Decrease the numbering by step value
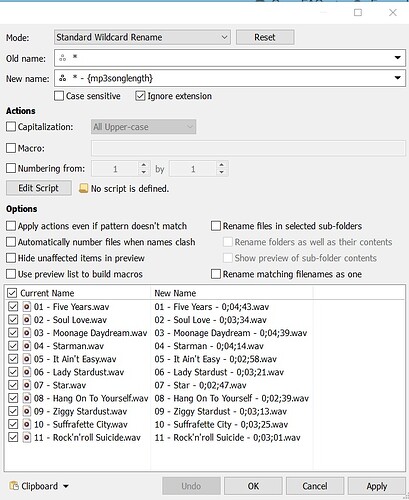Screen dimensions: 409x500 221,172
